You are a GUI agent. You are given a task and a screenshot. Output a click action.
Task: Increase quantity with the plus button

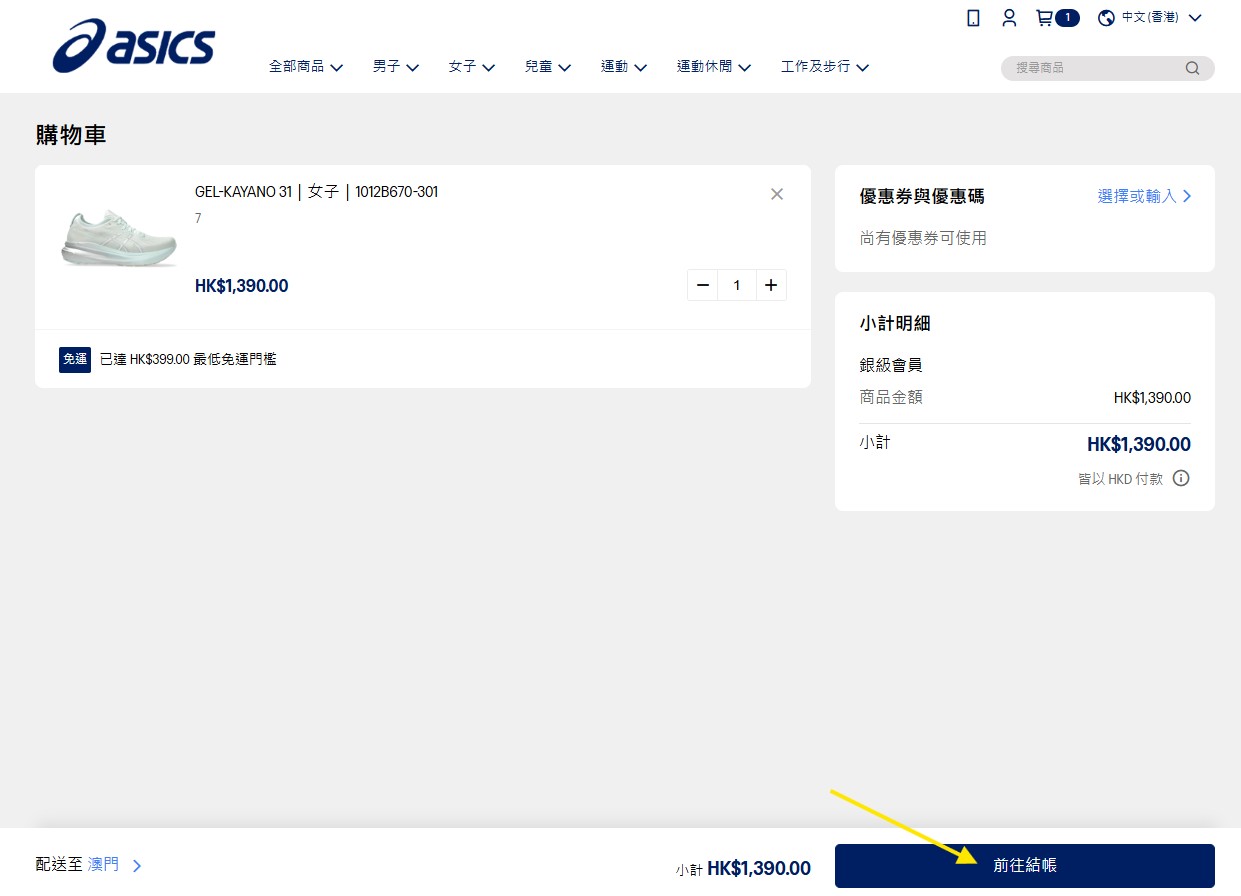pyautogui.click(x=771, y=285)
